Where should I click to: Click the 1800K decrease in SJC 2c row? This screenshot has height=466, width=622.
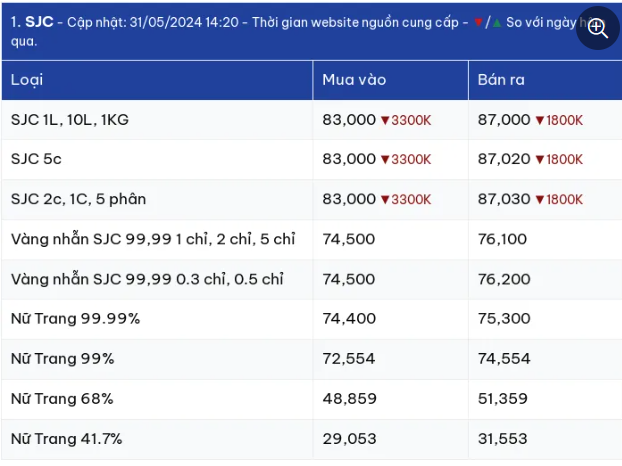559,200
